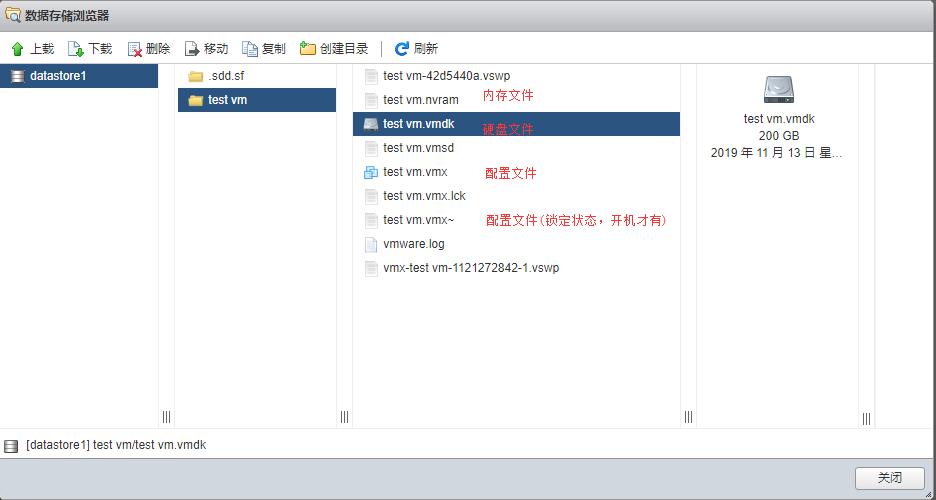
Task: Select datastore1 in the left pane
Action: tap(58, 76)
